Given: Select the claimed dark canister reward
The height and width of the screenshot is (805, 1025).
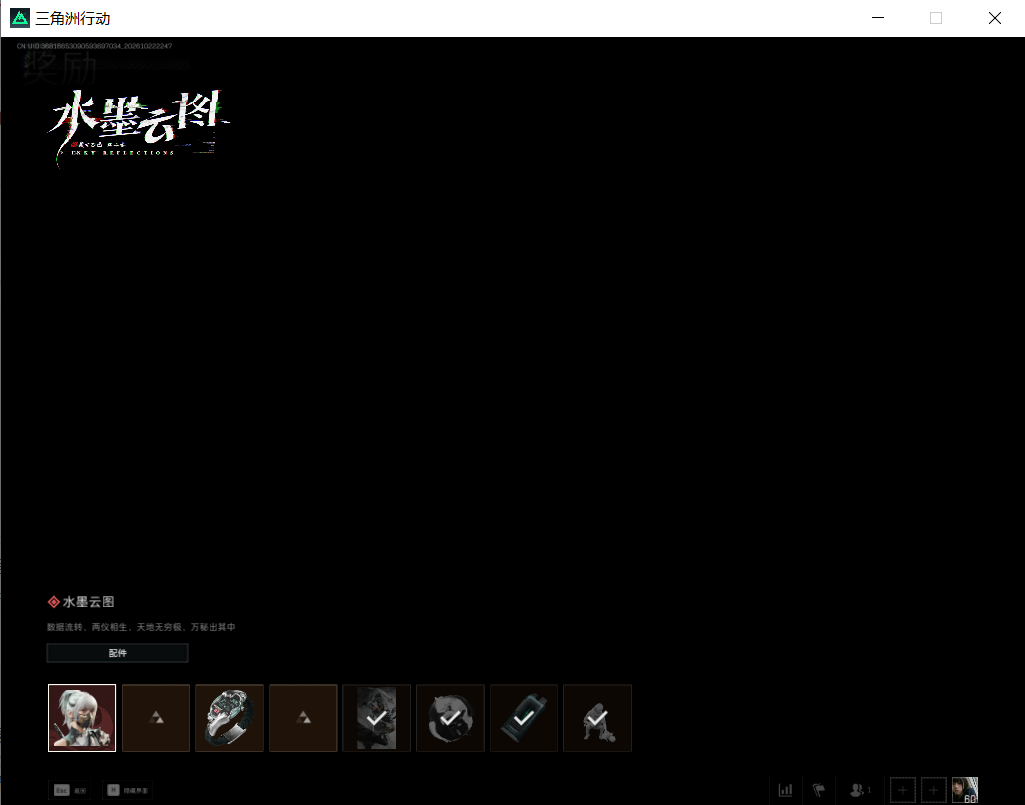Looking at the screenshot, I should tap(524, 717).
